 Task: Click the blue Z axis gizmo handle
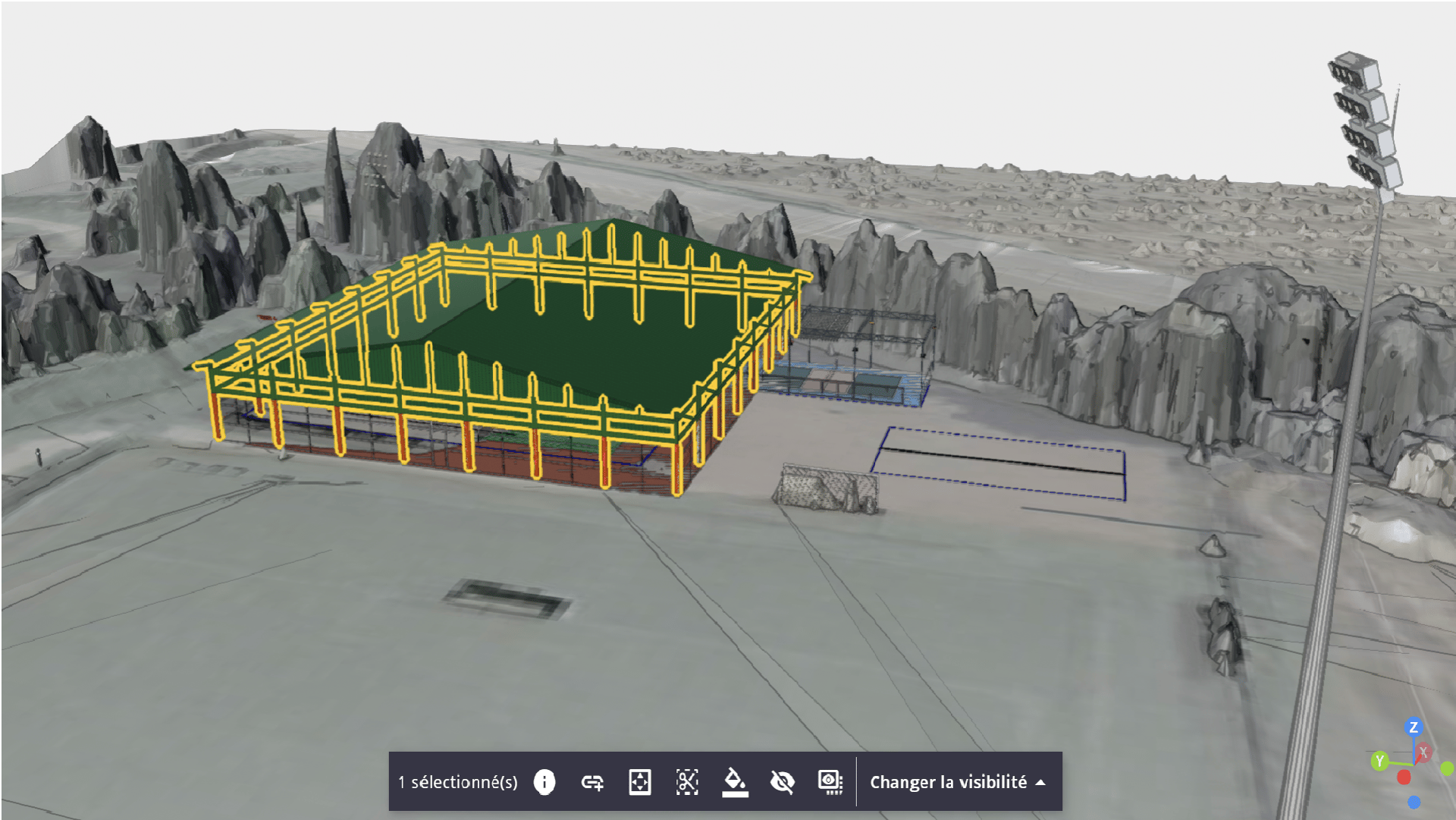pos(1414,727)
